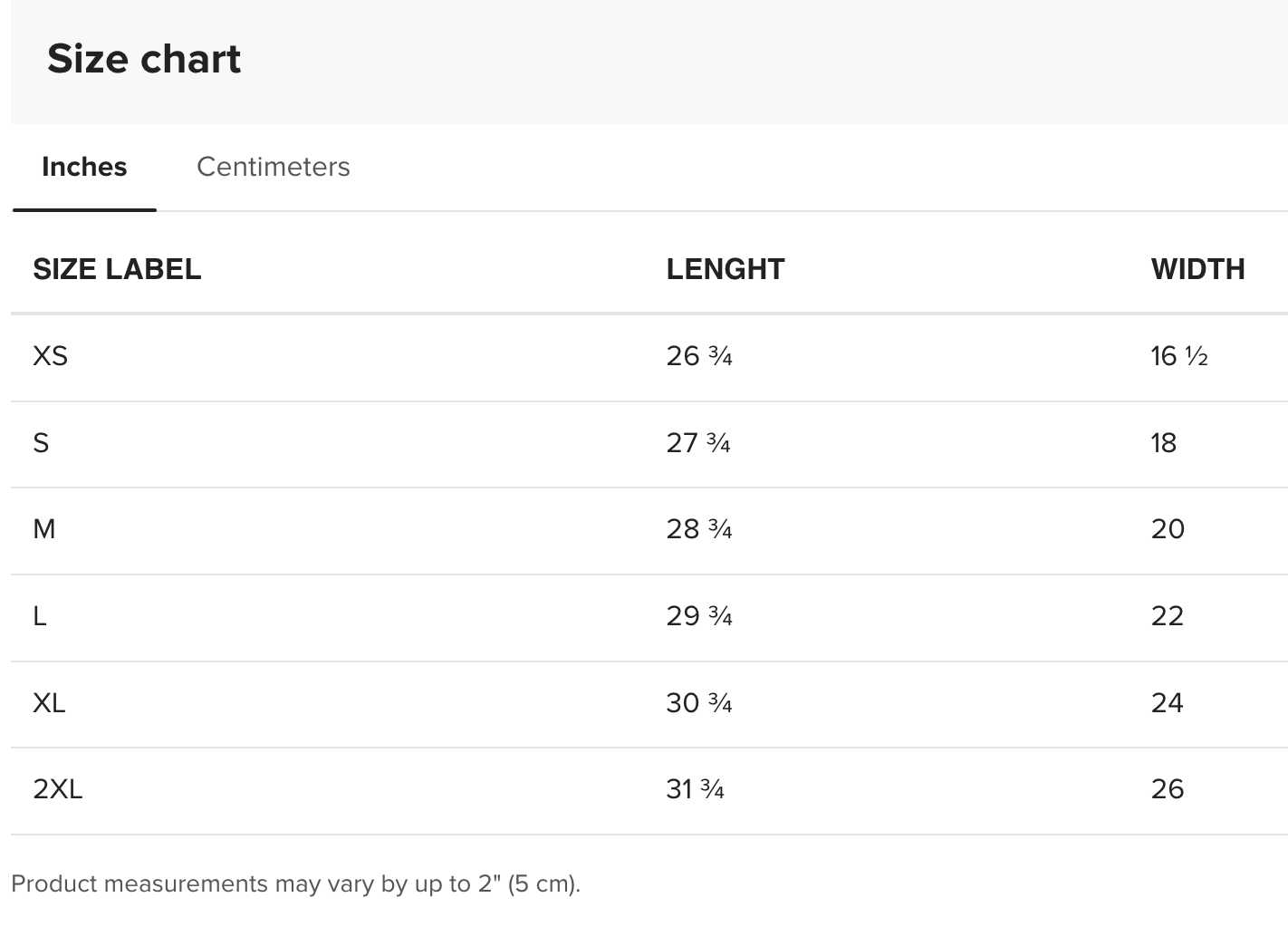Click the width value 22

(x=1167, y=616)
